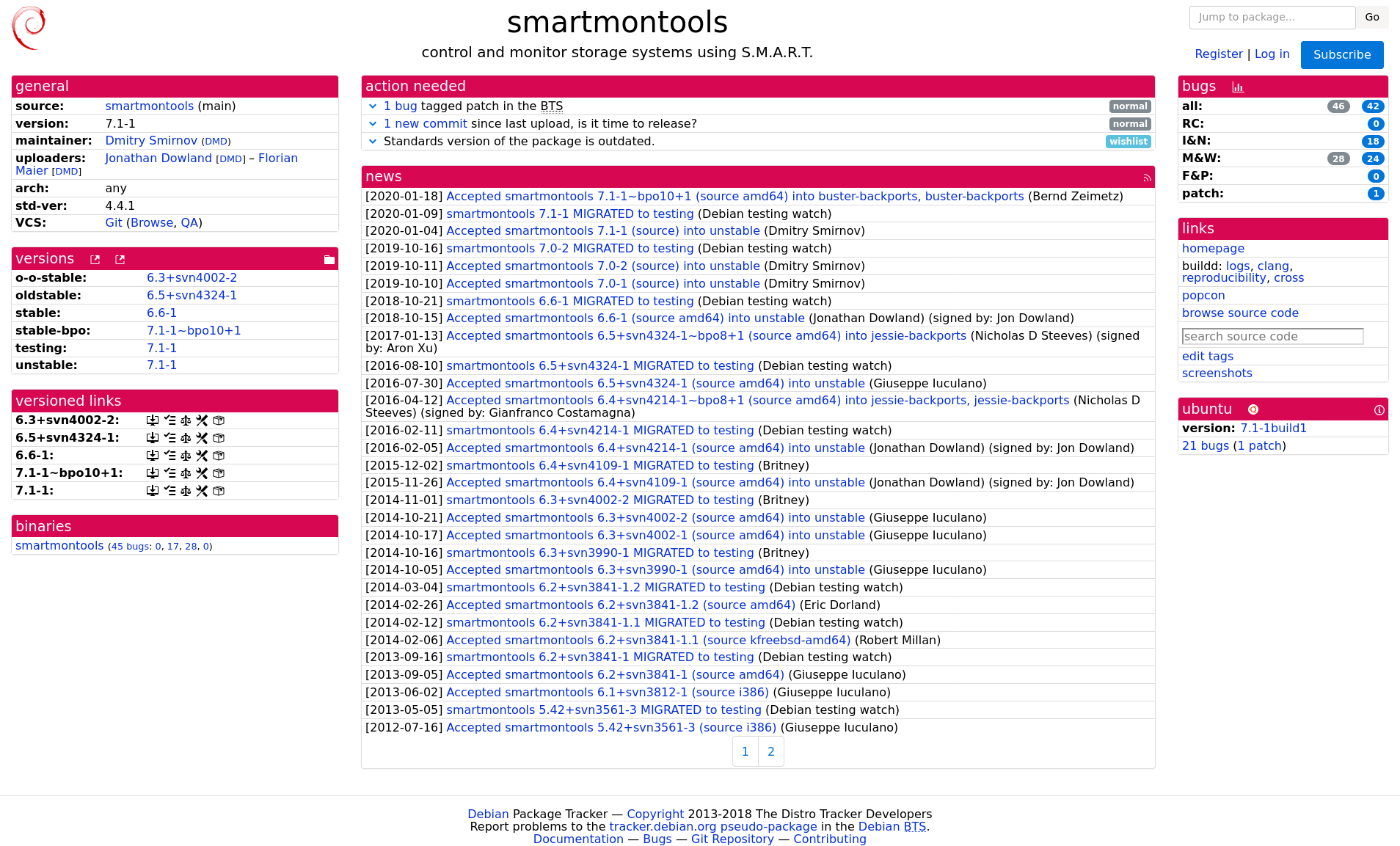1400x846 pixels.
Task: Expand the outdated Standards version action item
Action: [x=373, y=142]
